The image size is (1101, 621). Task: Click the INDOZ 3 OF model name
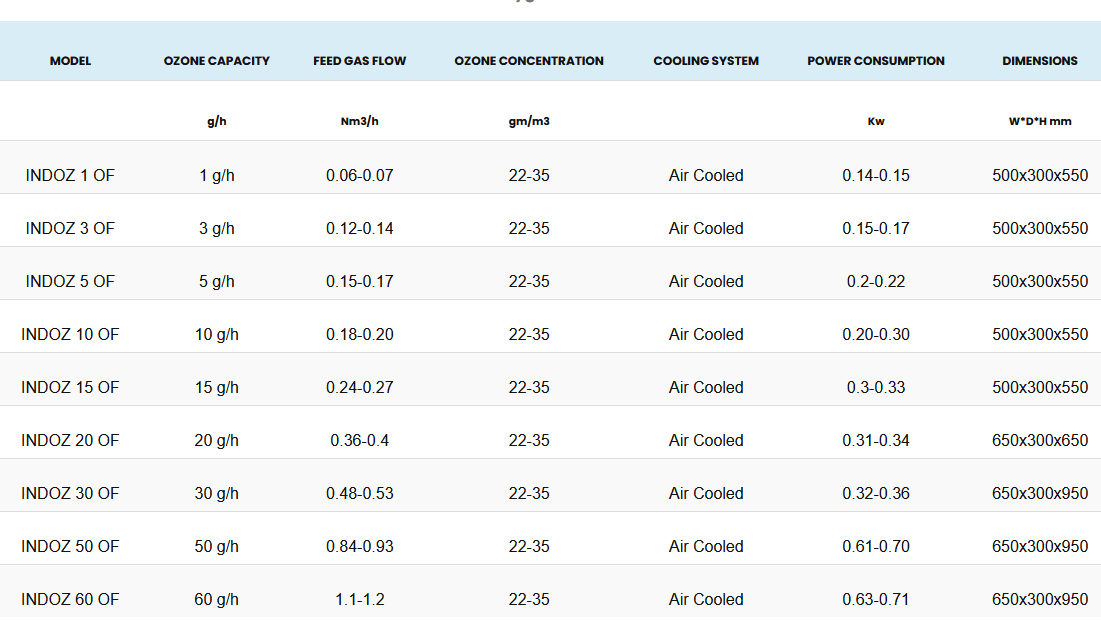[x=70, y=228]
